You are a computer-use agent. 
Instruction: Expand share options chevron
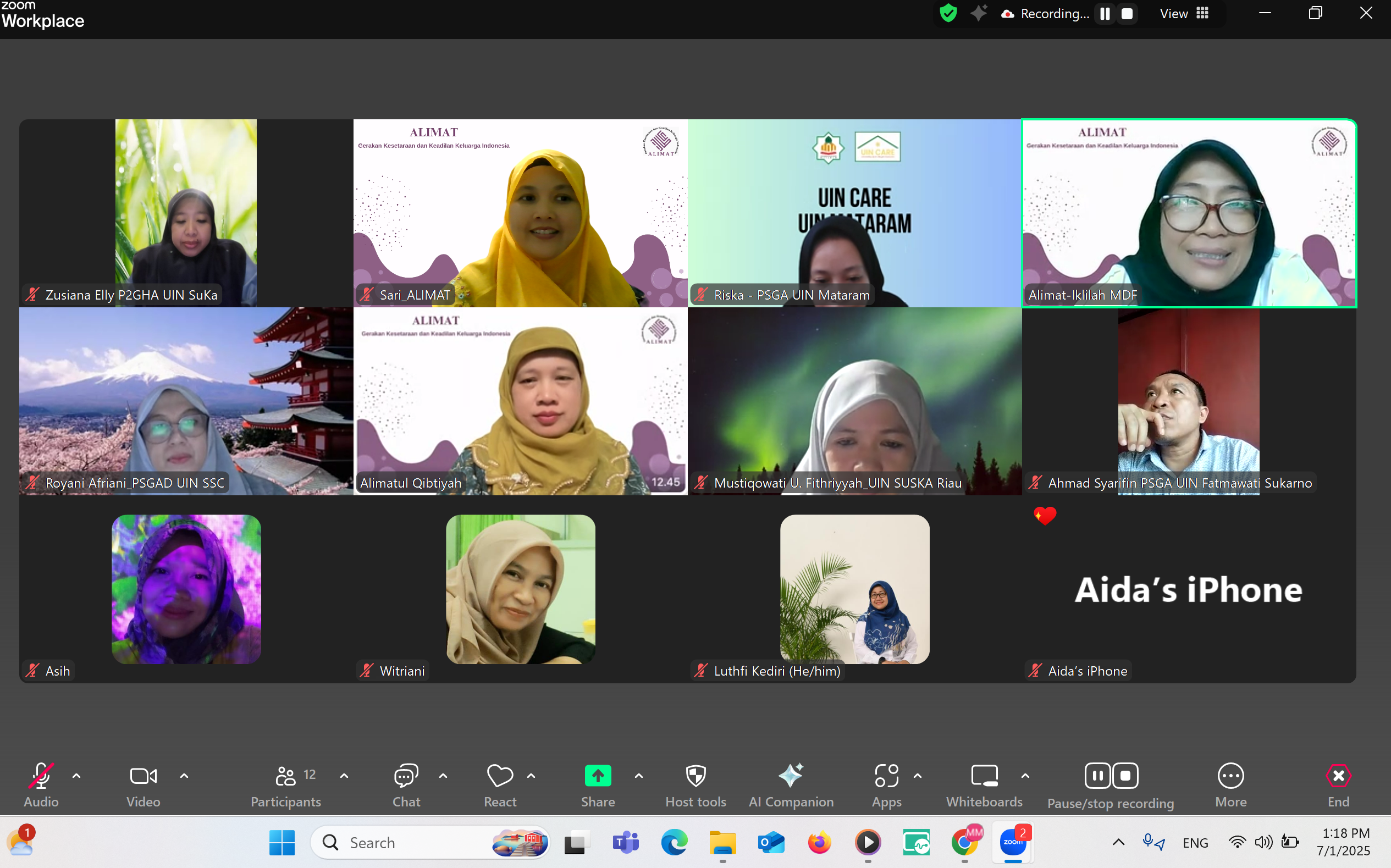click(x=639, y=776)
